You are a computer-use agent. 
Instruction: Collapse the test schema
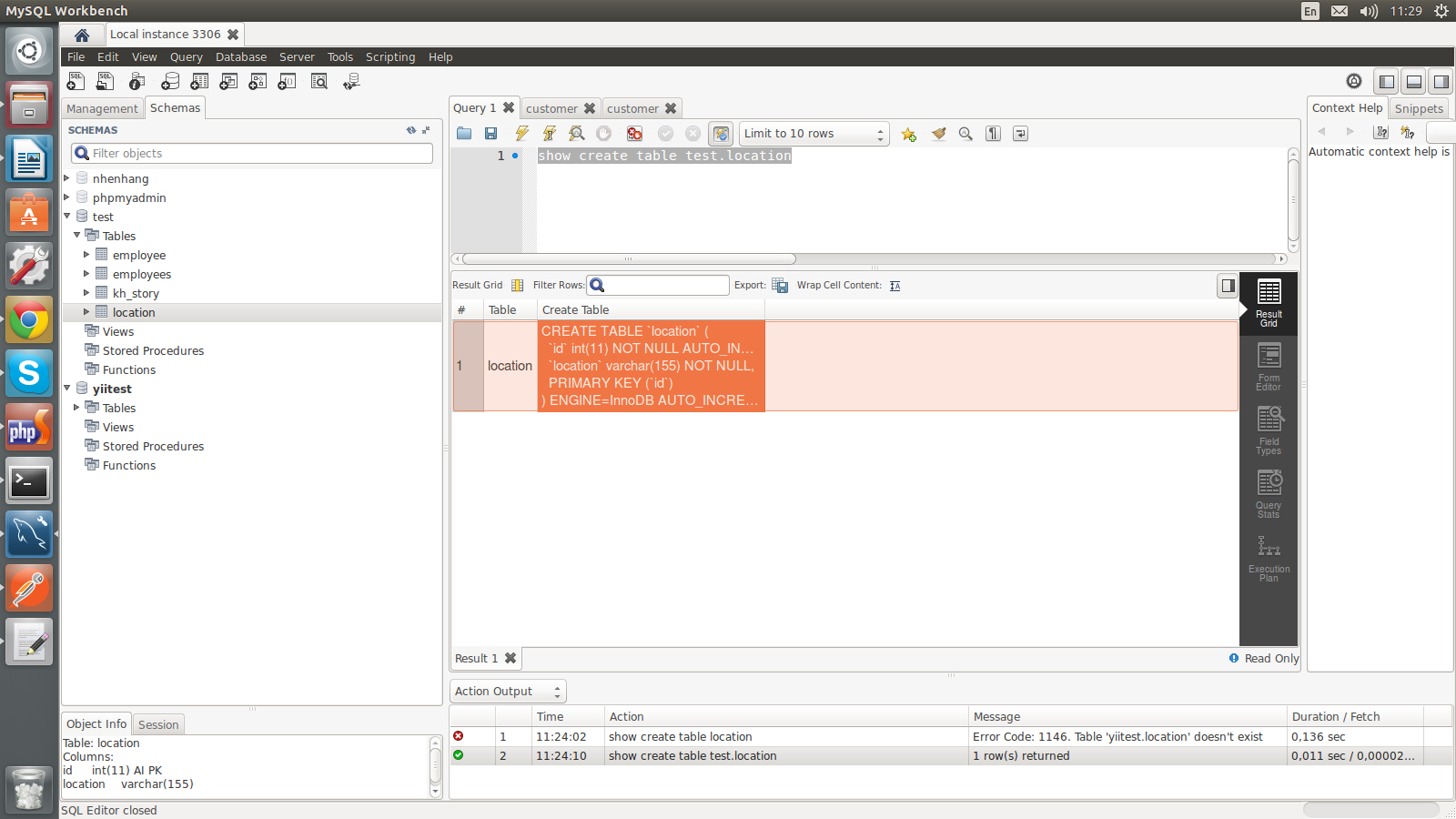[66, 217]
